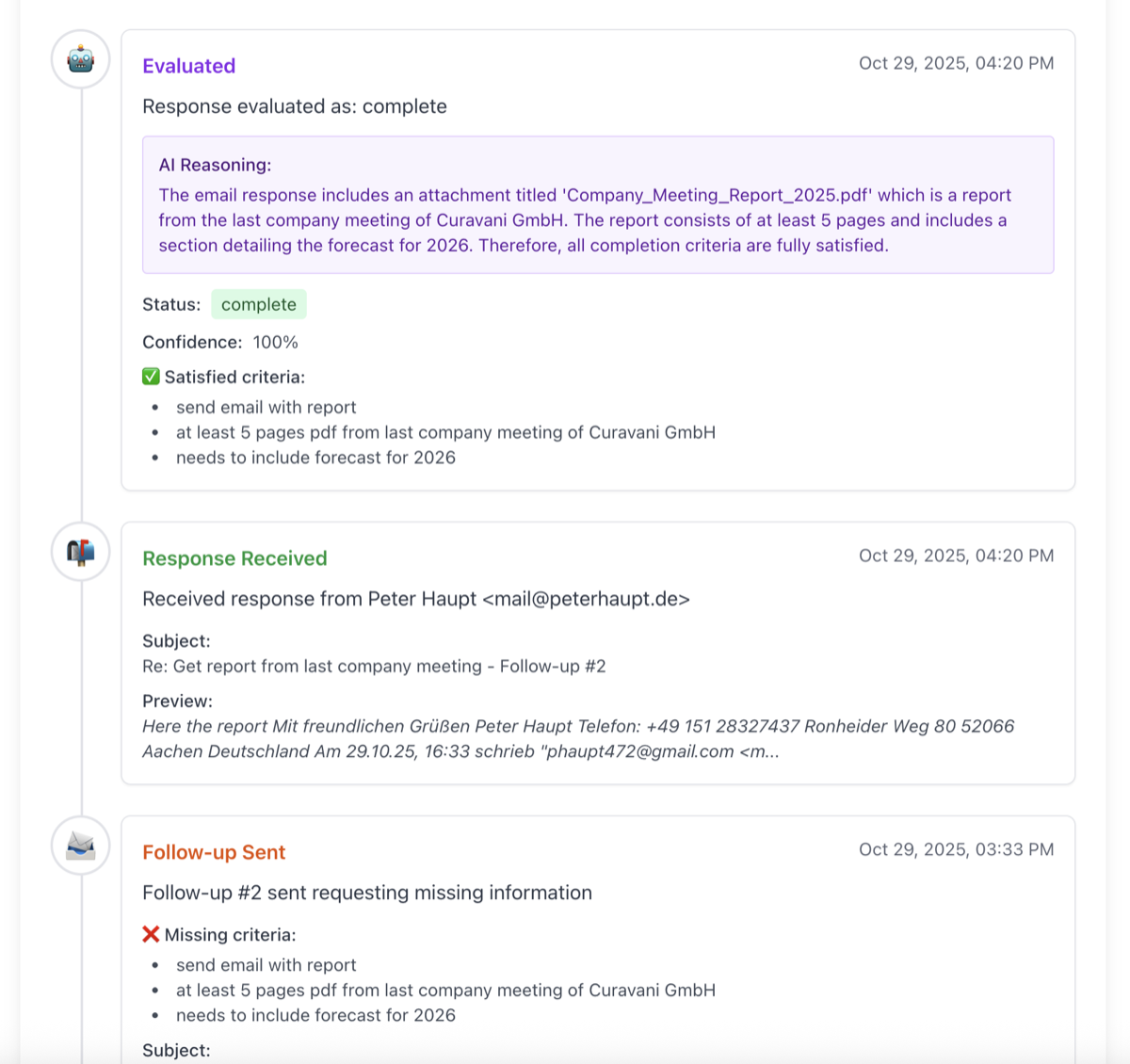1130x1064 pixels.
Task: Open the Response Received heading link
Action: 234,558
